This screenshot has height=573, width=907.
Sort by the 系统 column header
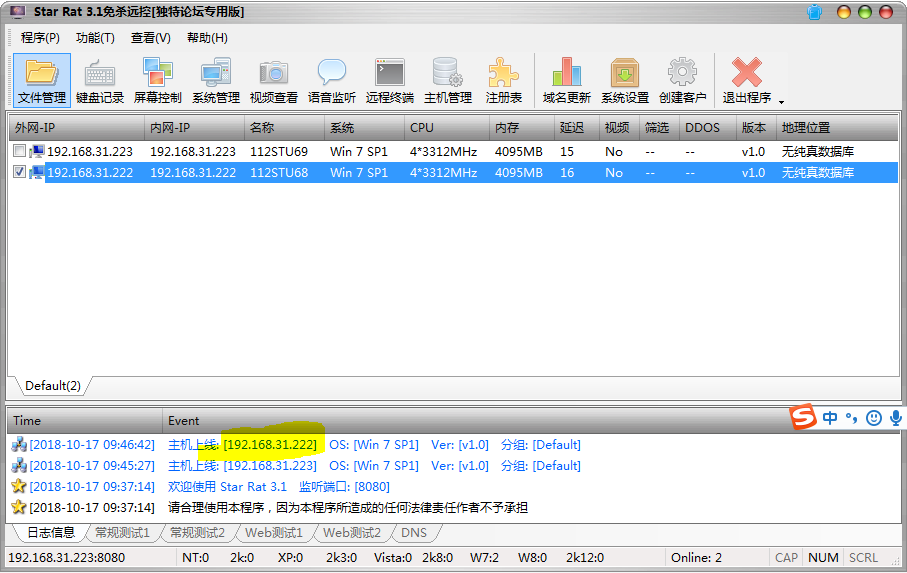click(x=364, y=128)
